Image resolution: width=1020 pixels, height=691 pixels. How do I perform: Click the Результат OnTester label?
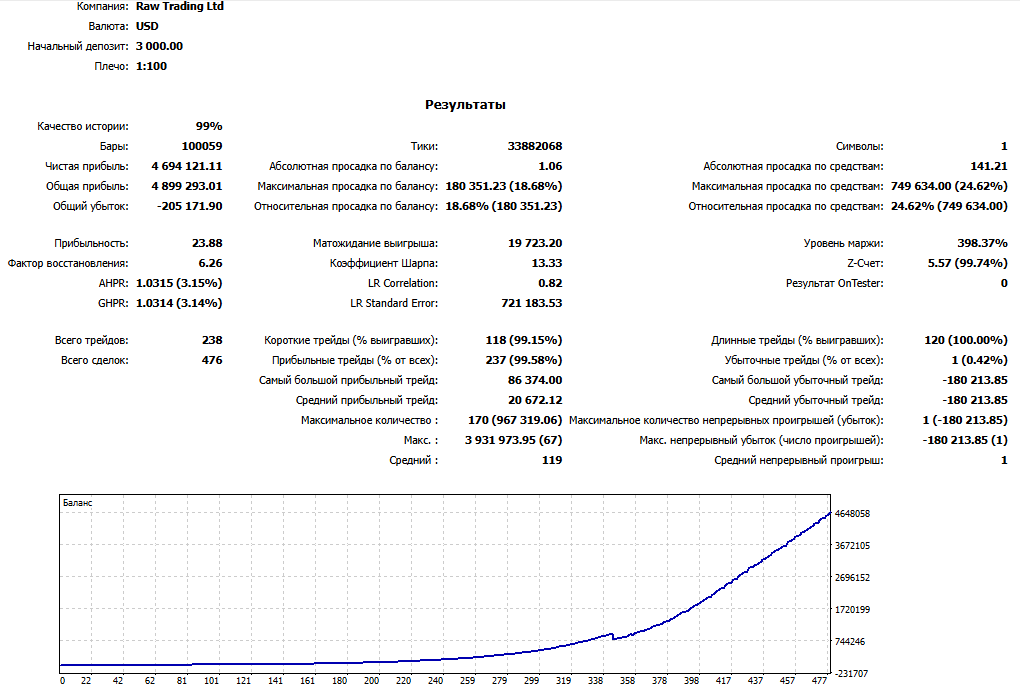[x=835, y=284]
